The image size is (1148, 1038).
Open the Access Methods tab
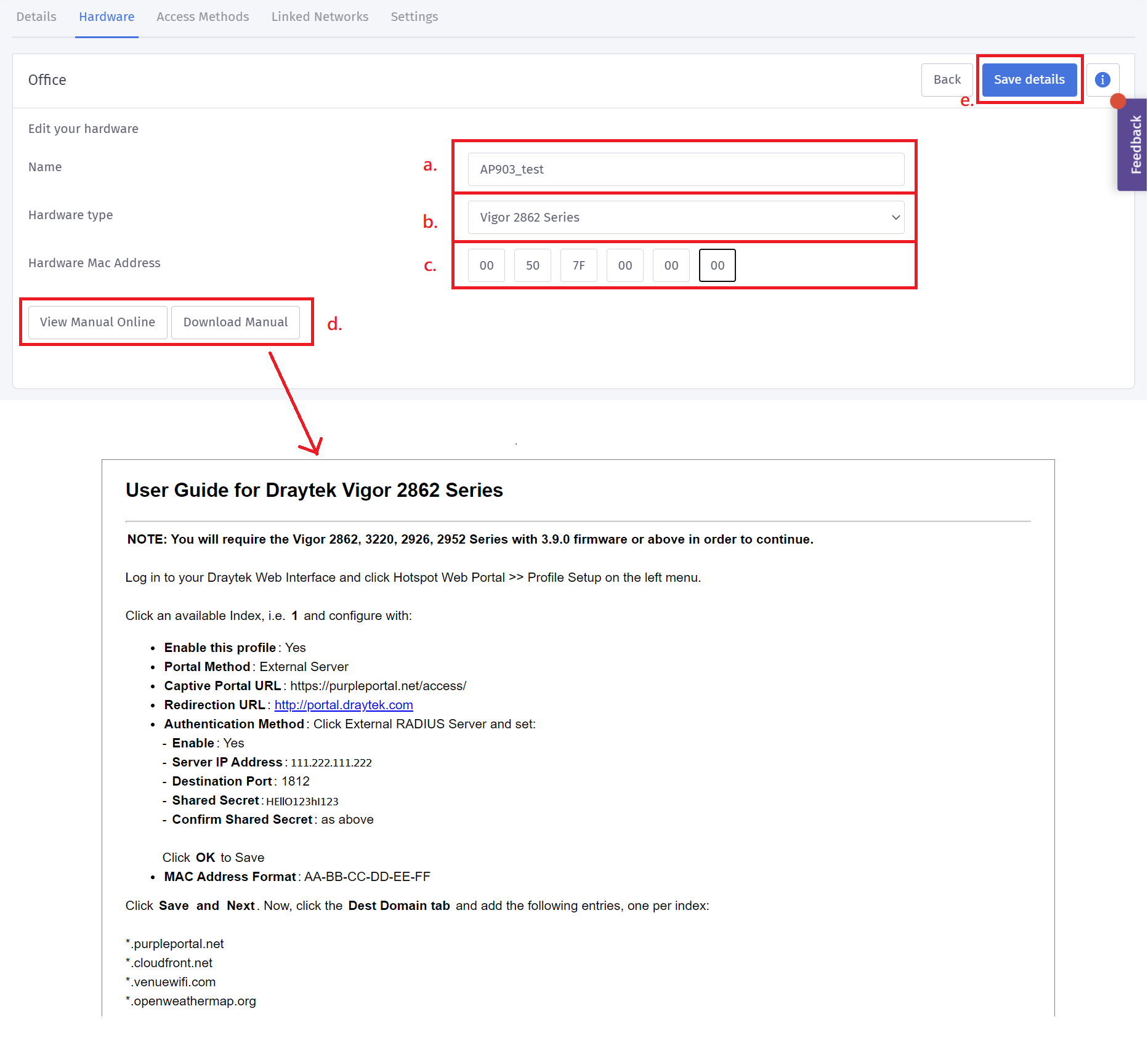203,17
